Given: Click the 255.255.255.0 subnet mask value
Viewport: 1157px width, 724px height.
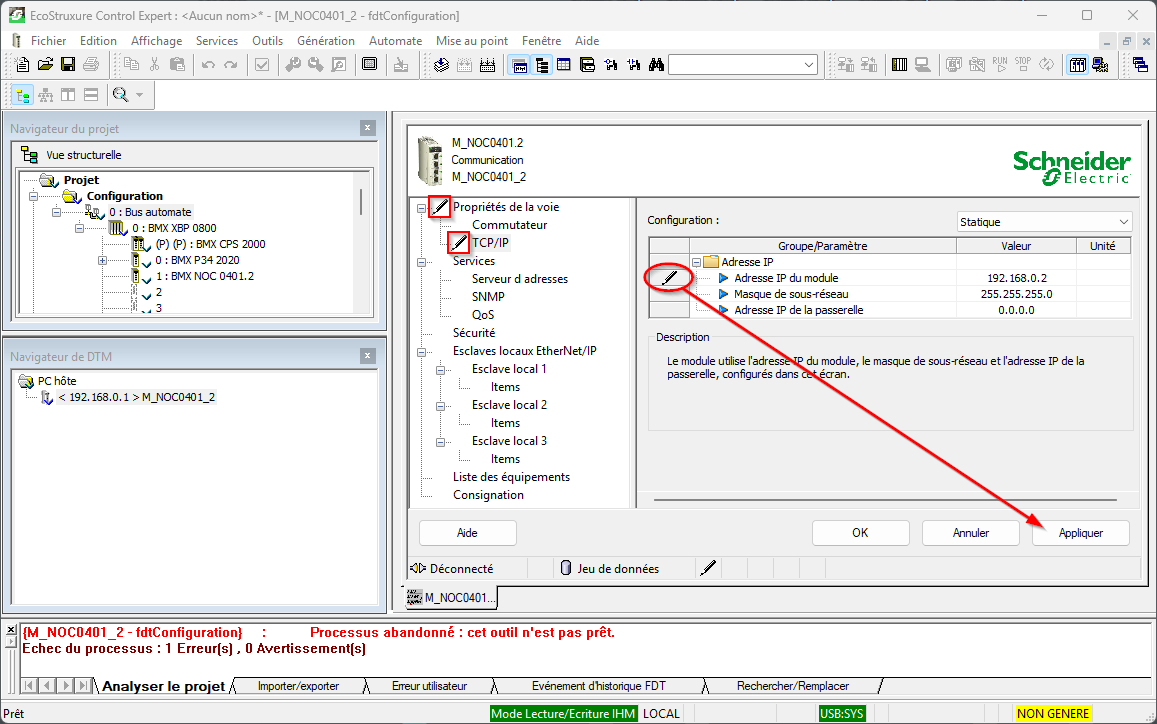Looking at the screenshot, I should click(x=1016, y=294).
